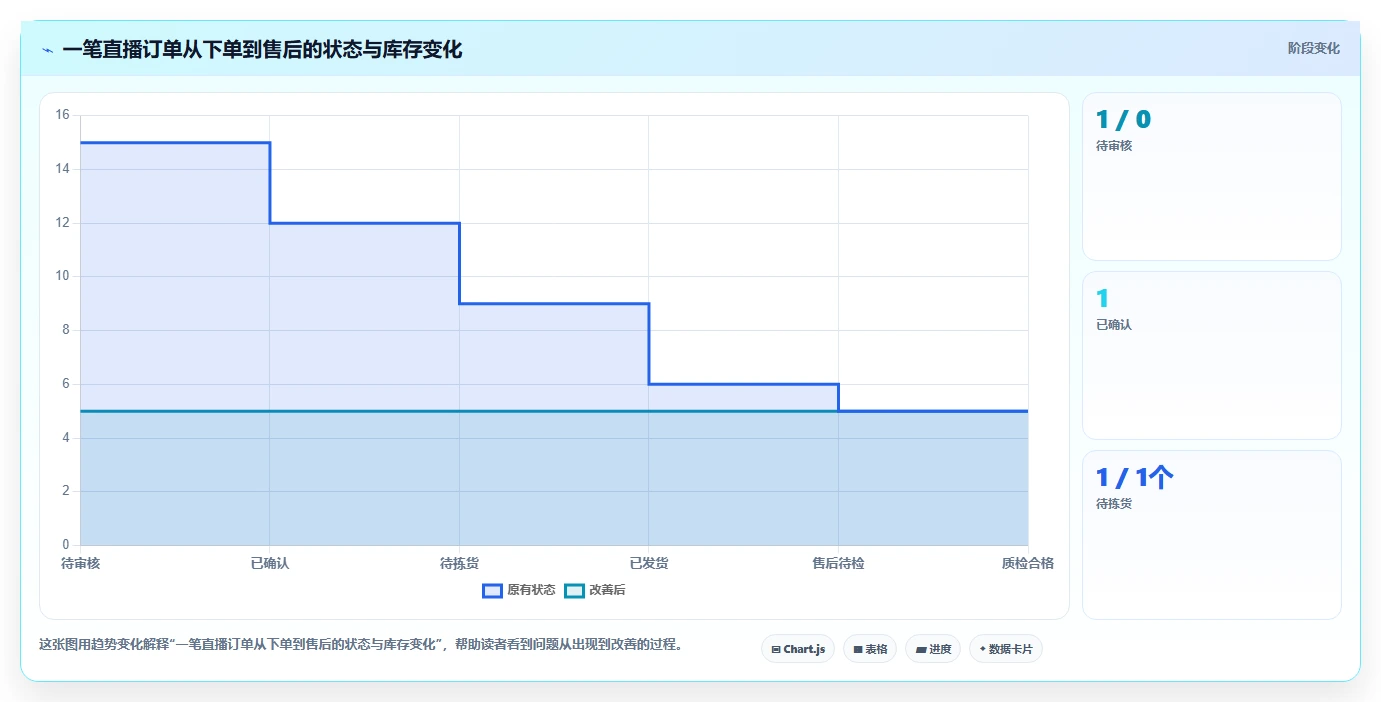Click the 待审核 x-axis label
This screenshot has height=702, width=1381.
81,563
